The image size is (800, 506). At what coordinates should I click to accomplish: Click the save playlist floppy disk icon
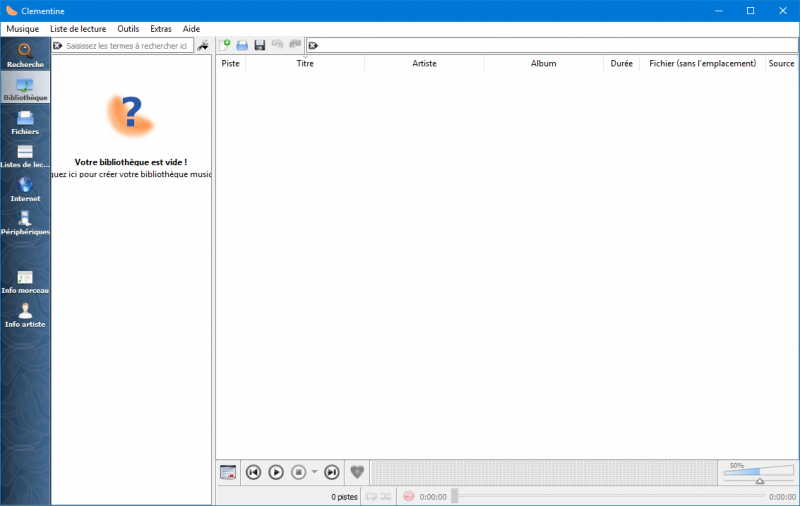pos(259,45)
